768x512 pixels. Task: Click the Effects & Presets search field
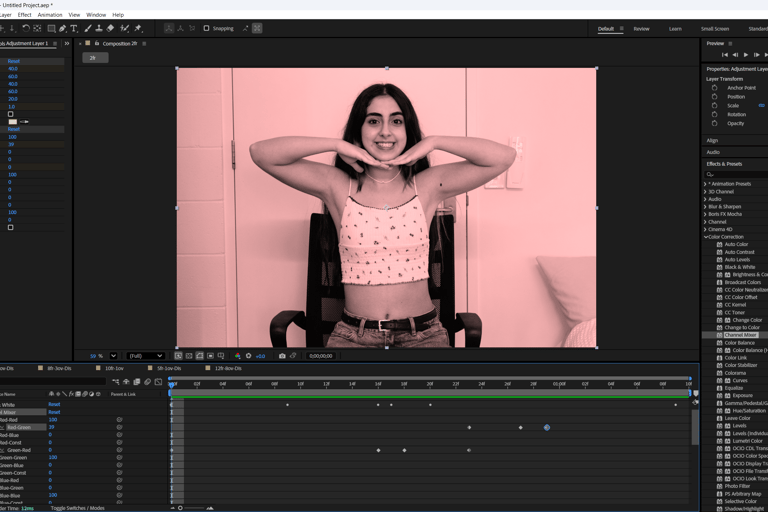(x=736, y=174)
